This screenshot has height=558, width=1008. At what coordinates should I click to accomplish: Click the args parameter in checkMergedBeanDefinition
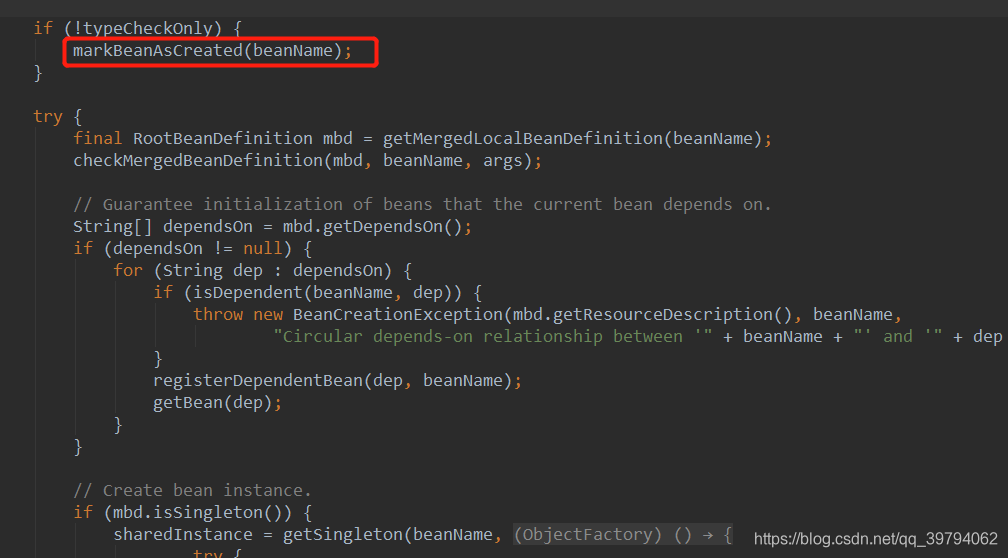[x=503, y=160]
